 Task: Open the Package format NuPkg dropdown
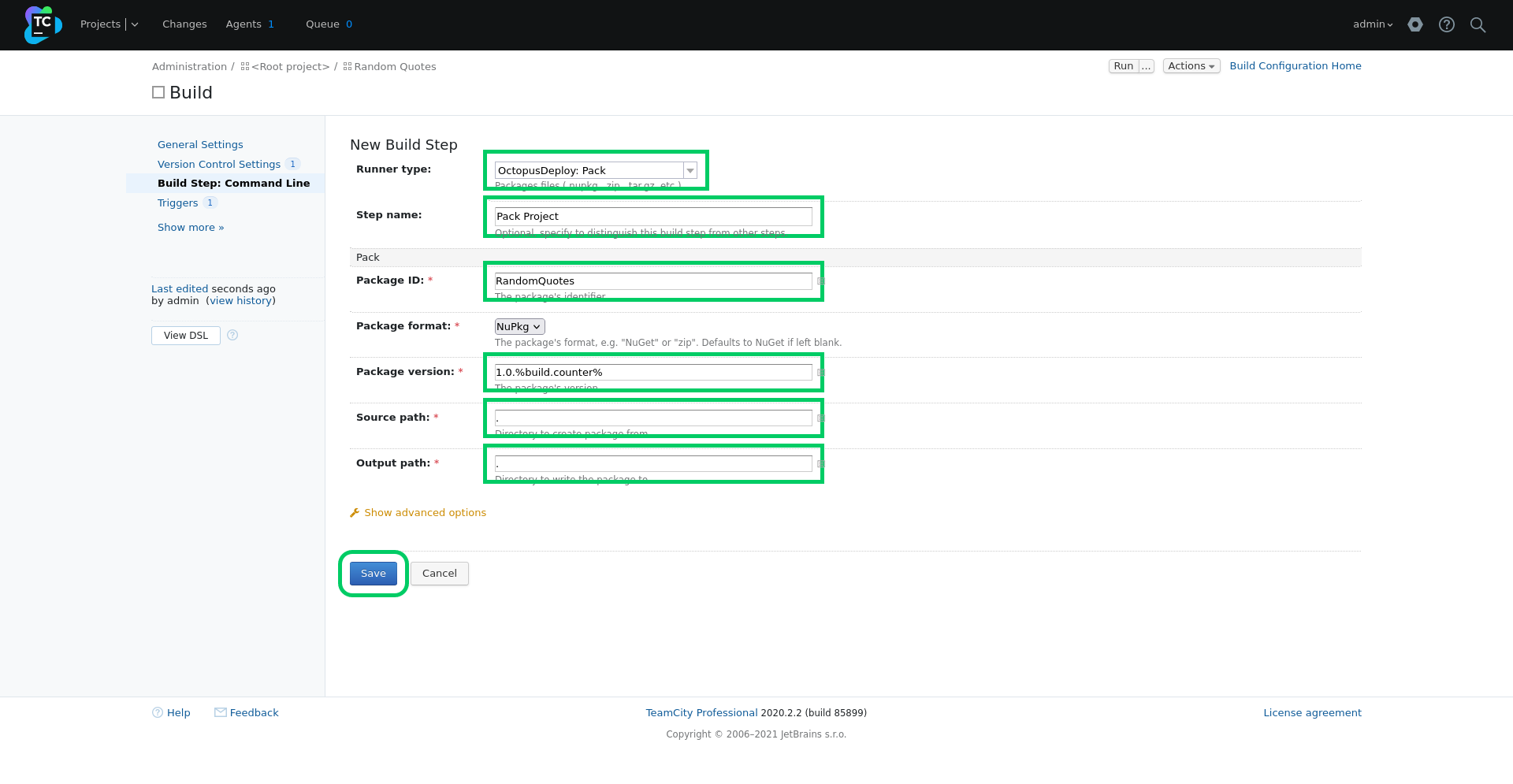519,326
